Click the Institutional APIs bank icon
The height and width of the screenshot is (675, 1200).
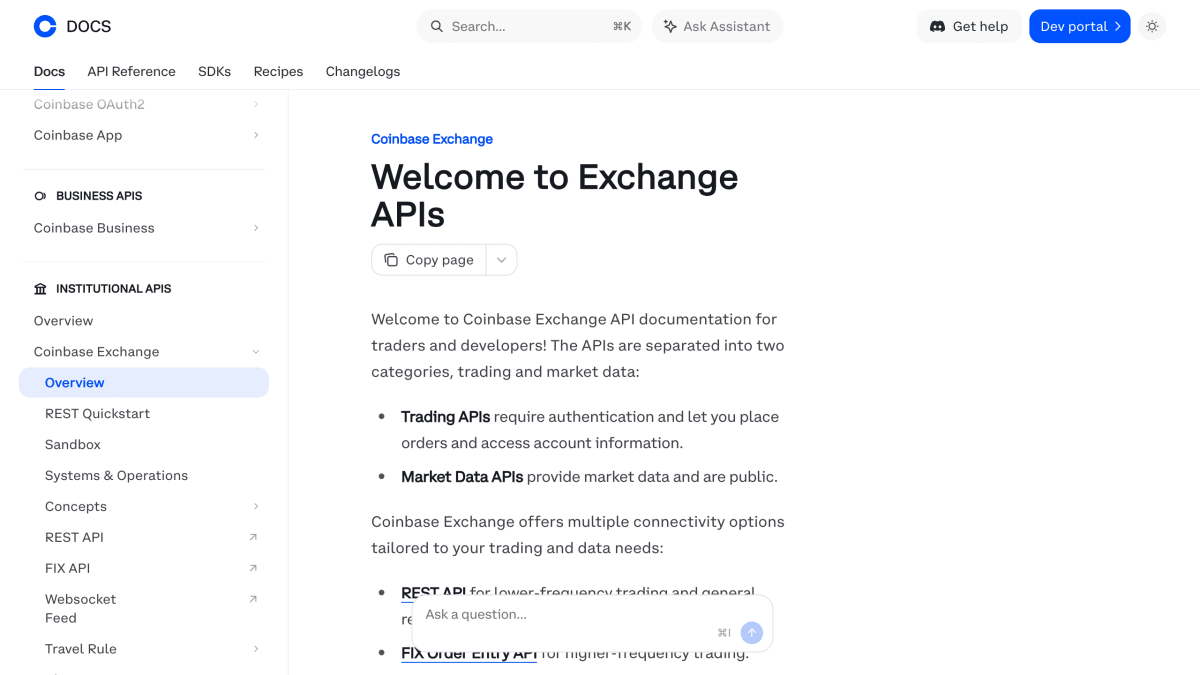click(40, 289)
